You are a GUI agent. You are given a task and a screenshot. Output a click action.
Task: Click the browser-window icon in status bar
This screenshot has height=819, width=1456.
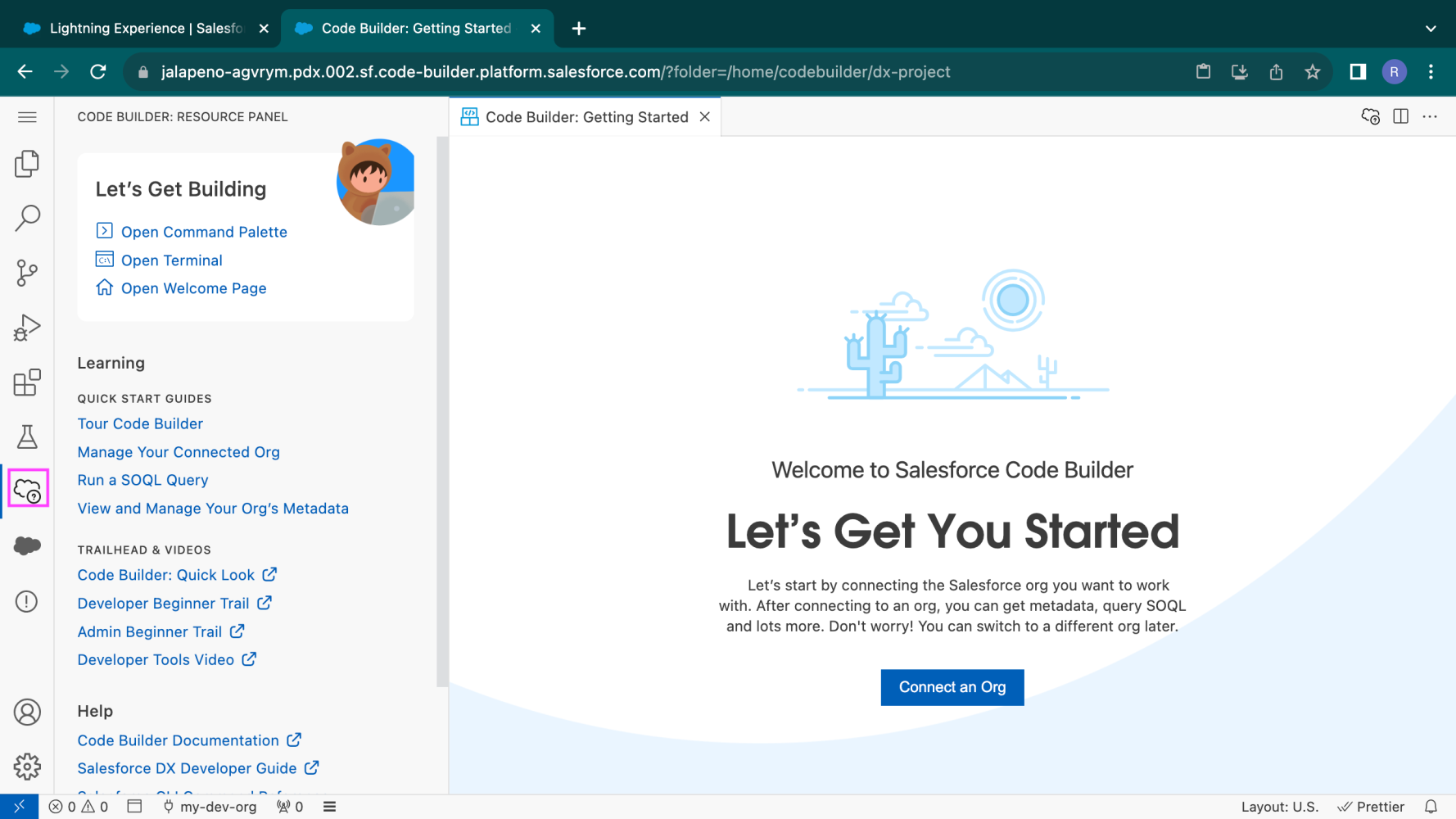[135, 807]
